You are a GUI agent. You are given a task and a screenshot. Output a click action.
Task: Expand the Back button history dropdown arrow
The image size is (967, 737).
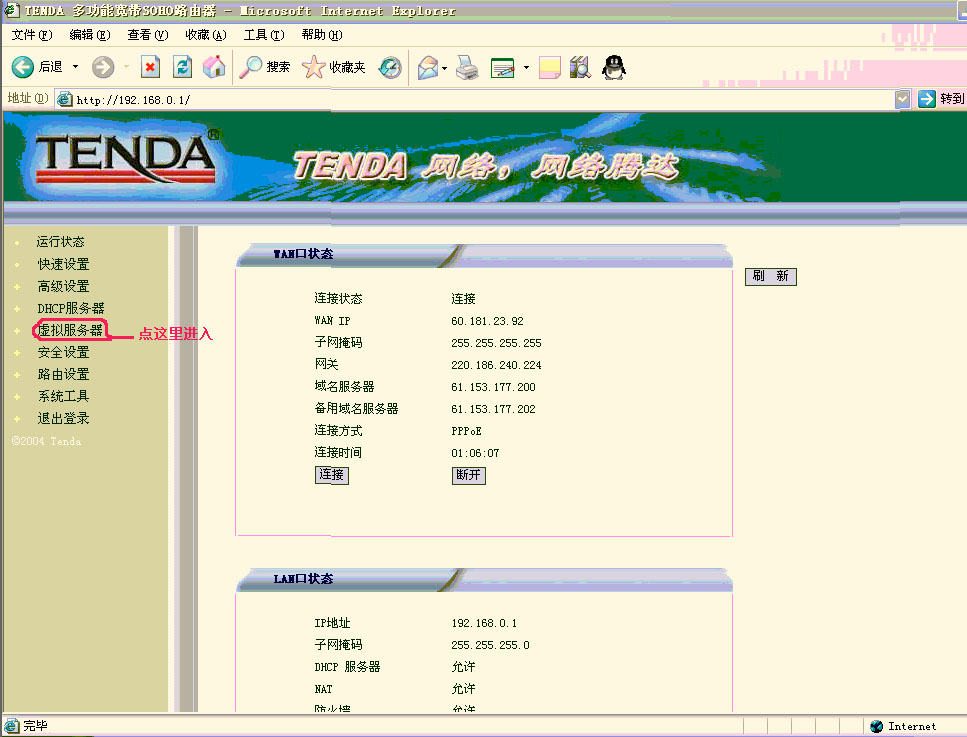tap(75, 67)
